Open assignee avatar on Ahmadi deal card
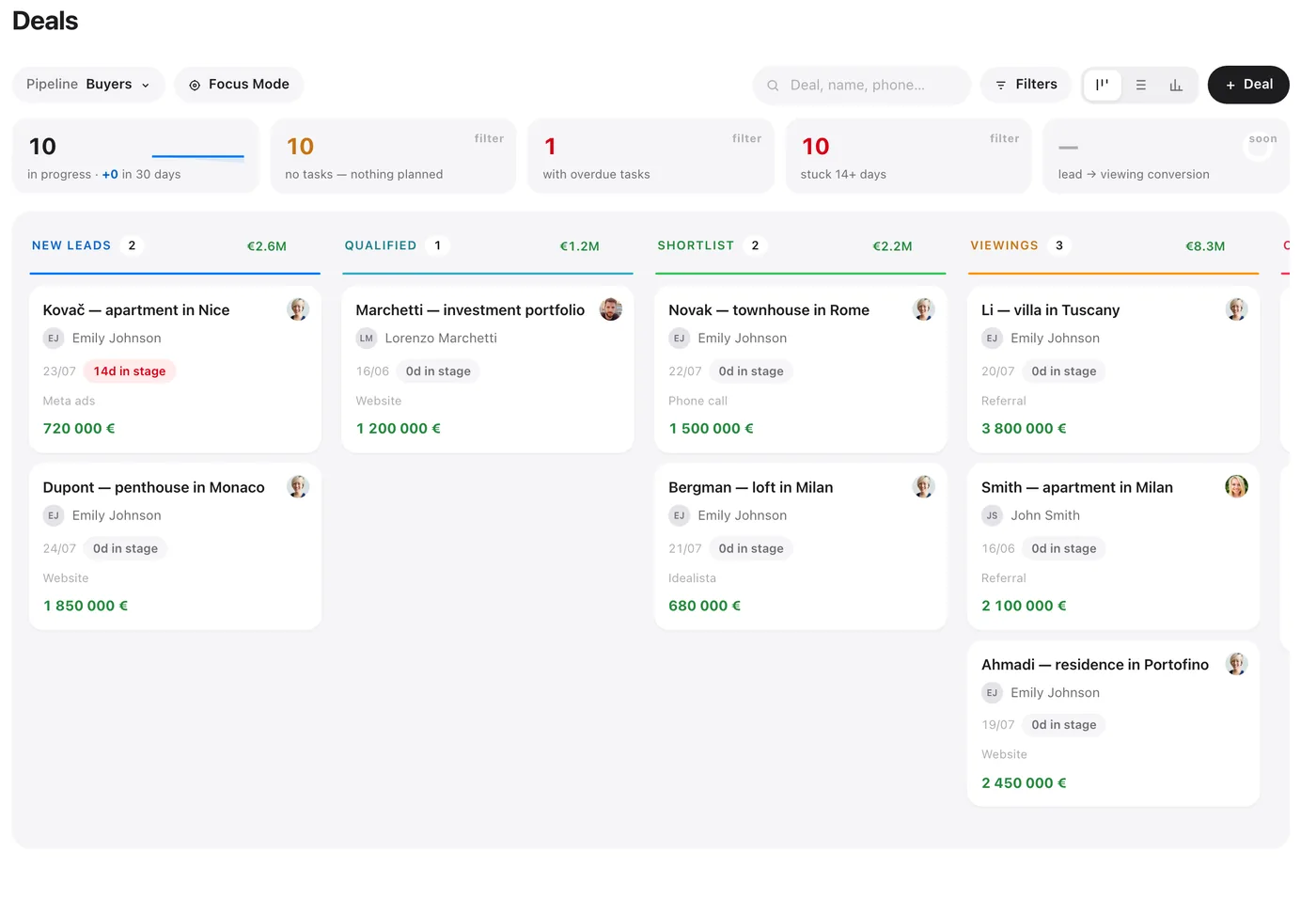The image size is (1316, 899). [1237, 664]
